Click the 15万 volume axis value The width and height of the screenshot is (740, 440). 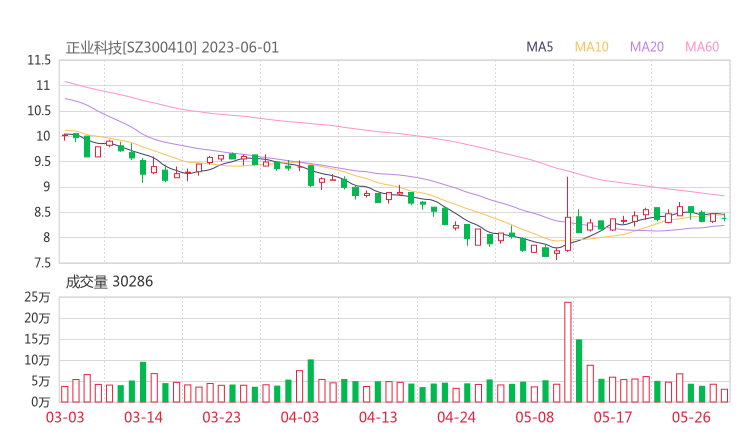tap(37, 339)
